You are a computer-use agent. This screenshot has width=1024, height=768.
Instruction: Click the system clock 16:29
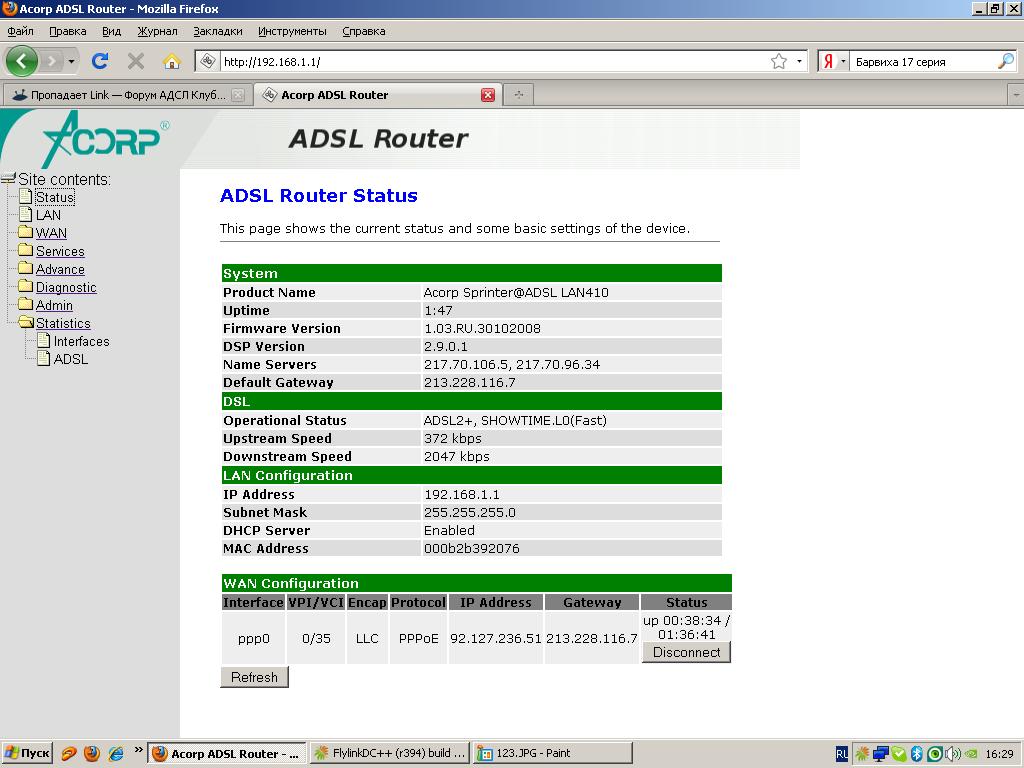coord(999,754)
